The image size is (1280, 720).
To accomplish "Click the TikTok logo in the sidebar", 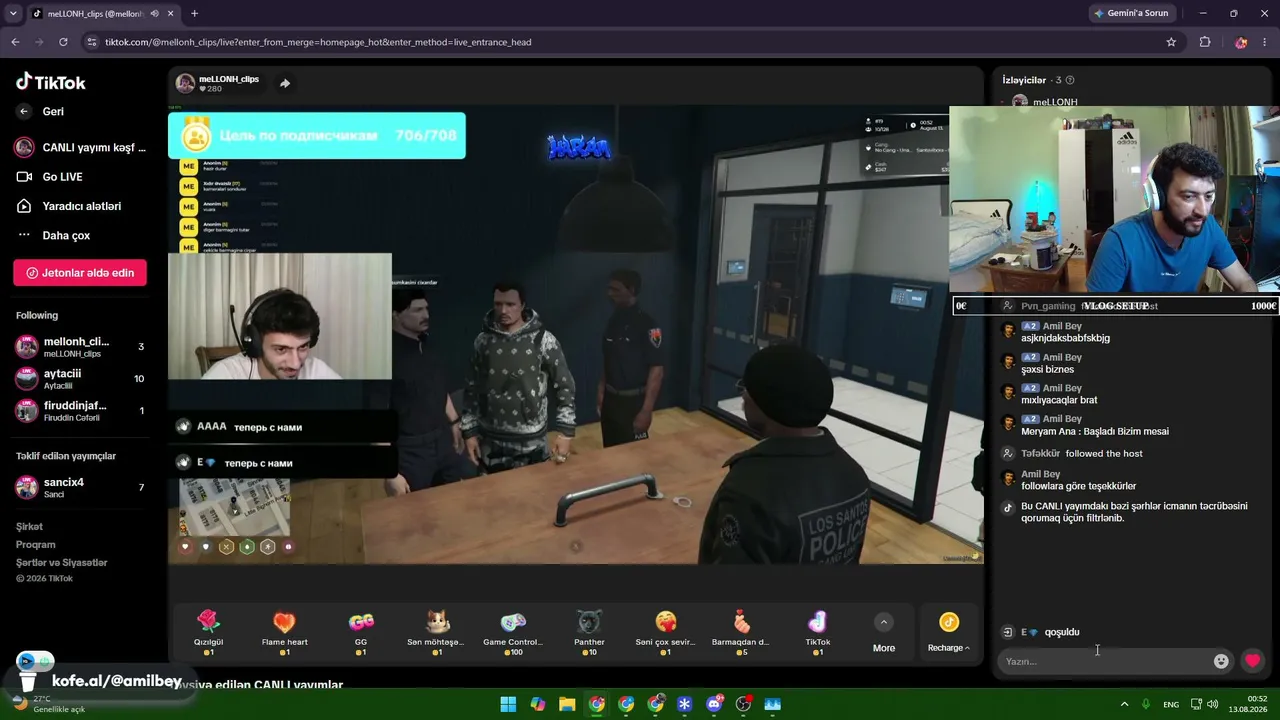I will [51, 82].
